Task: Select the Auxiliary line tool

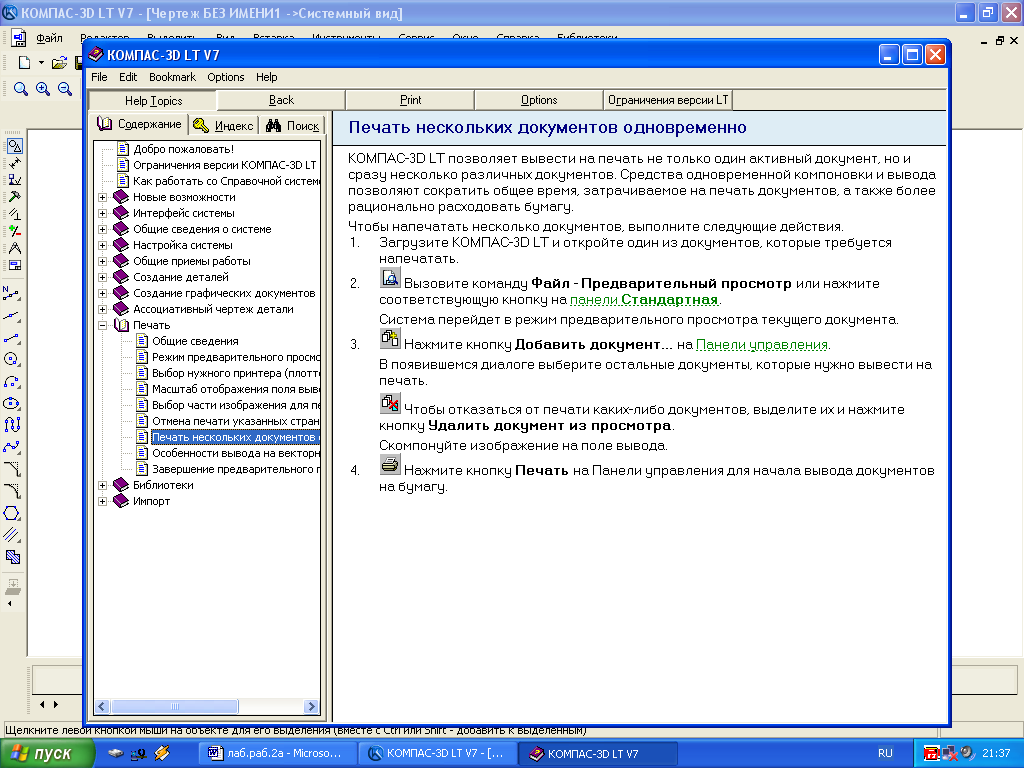Action: [x=12, y=315]
